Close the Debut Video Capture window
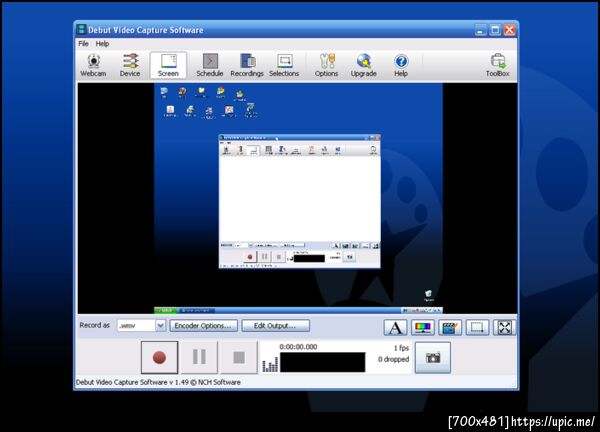Image resolution: width=600 pixels, height=432 pixels. pos(509,30)
